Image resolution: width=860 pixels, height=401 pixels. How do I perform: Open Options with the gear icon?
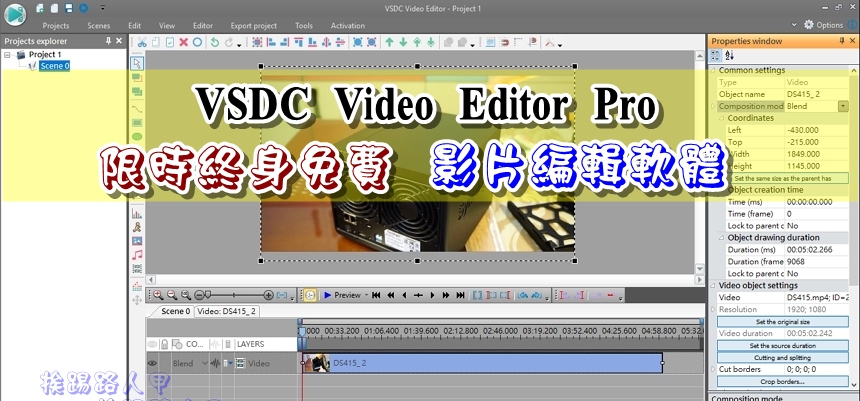click(x=809, y=25)
